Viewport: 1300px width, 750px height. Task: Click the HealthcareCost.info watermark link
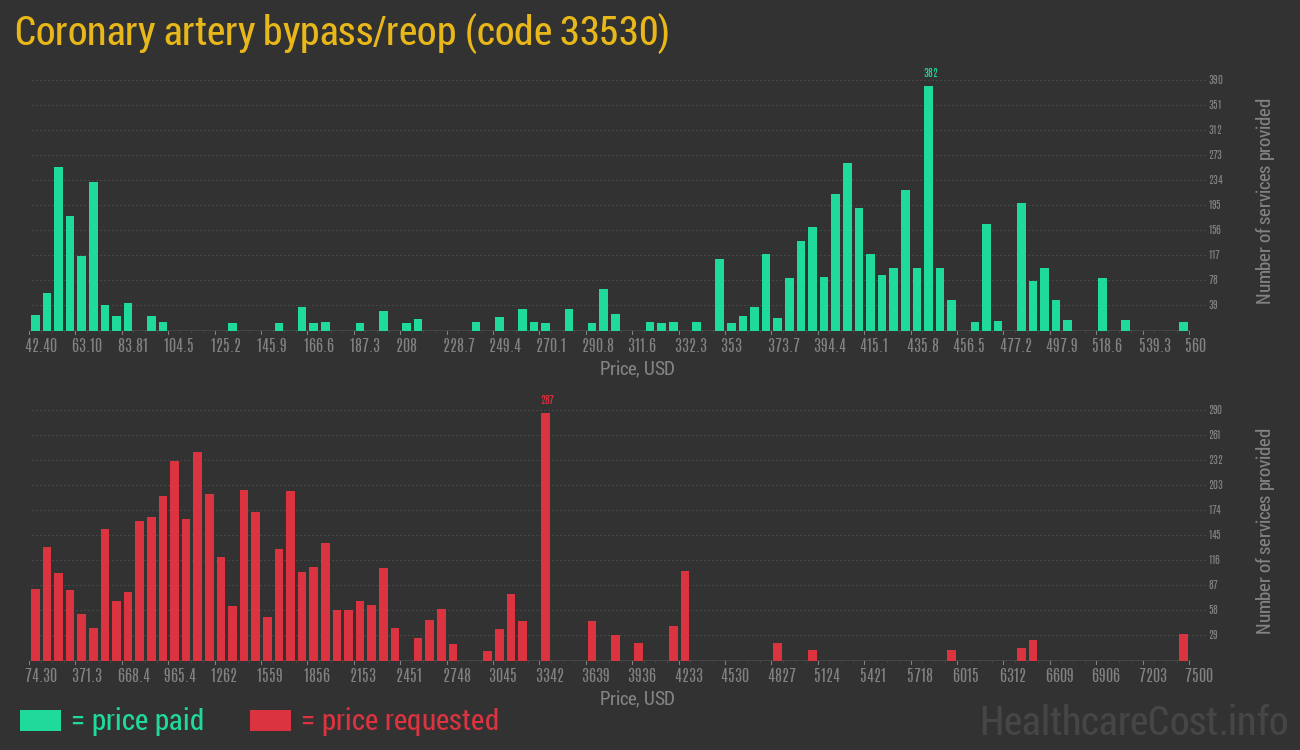tap(1133, 720)
